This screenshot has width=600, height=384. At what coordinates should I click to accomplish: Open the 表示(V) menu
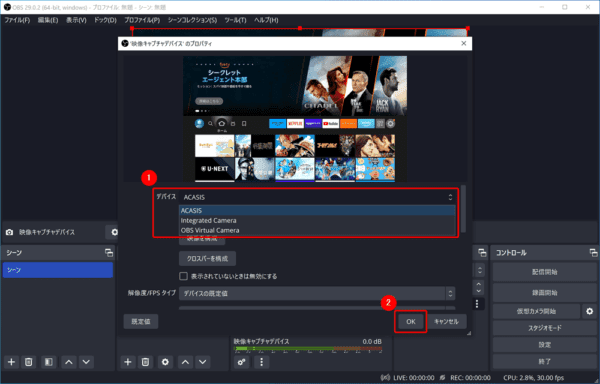[x=76, y=20]
